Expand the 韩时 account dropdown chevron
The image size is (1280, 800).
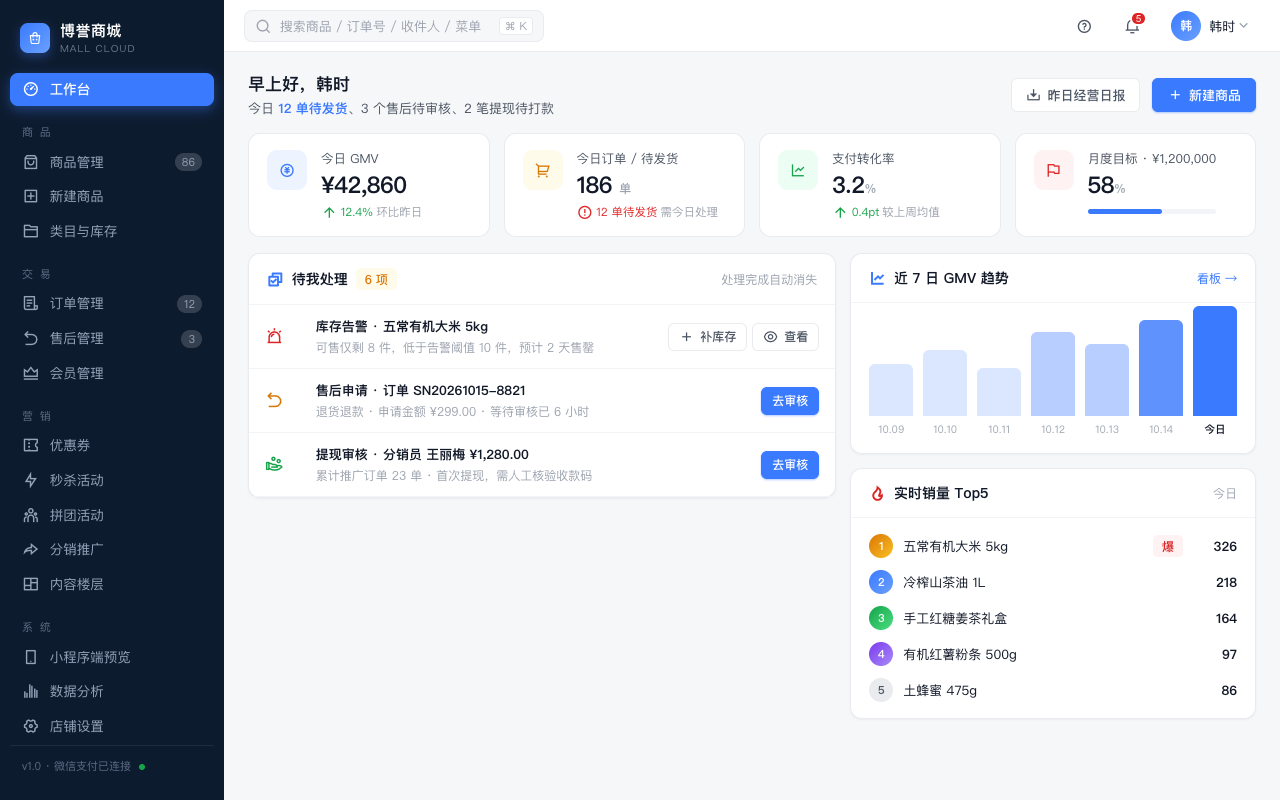click(x=1244, y=26)
